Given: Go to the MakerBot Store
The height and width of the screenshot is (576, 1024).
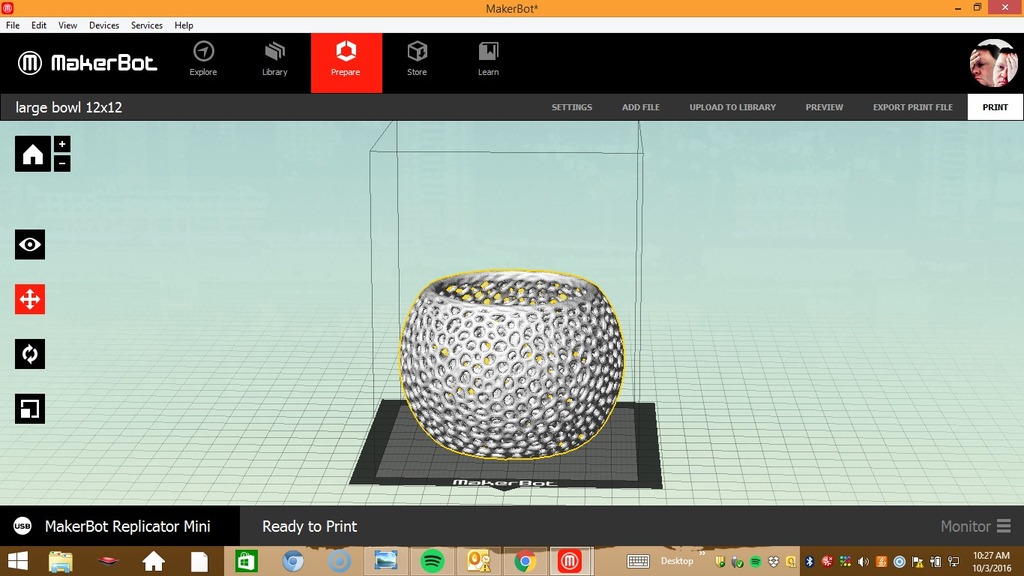Looking at the screenshot, I should pyautogui.click(x=417, y=60).
